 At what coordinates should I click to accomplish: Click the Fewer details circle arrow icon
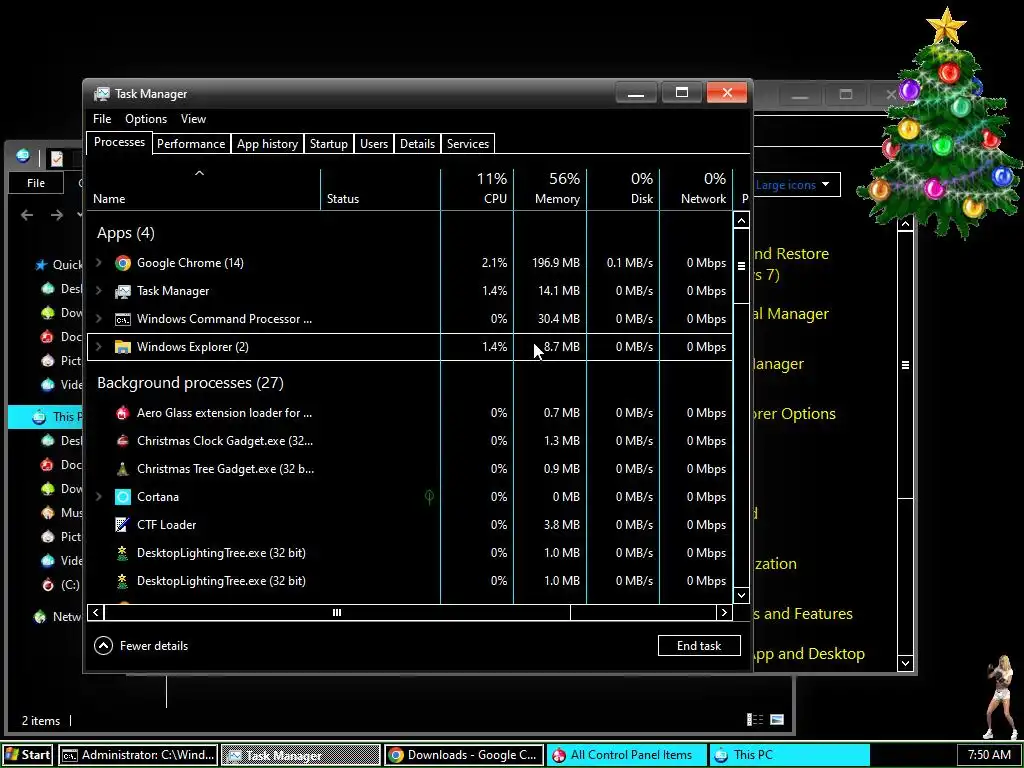[x=103, y=646]
